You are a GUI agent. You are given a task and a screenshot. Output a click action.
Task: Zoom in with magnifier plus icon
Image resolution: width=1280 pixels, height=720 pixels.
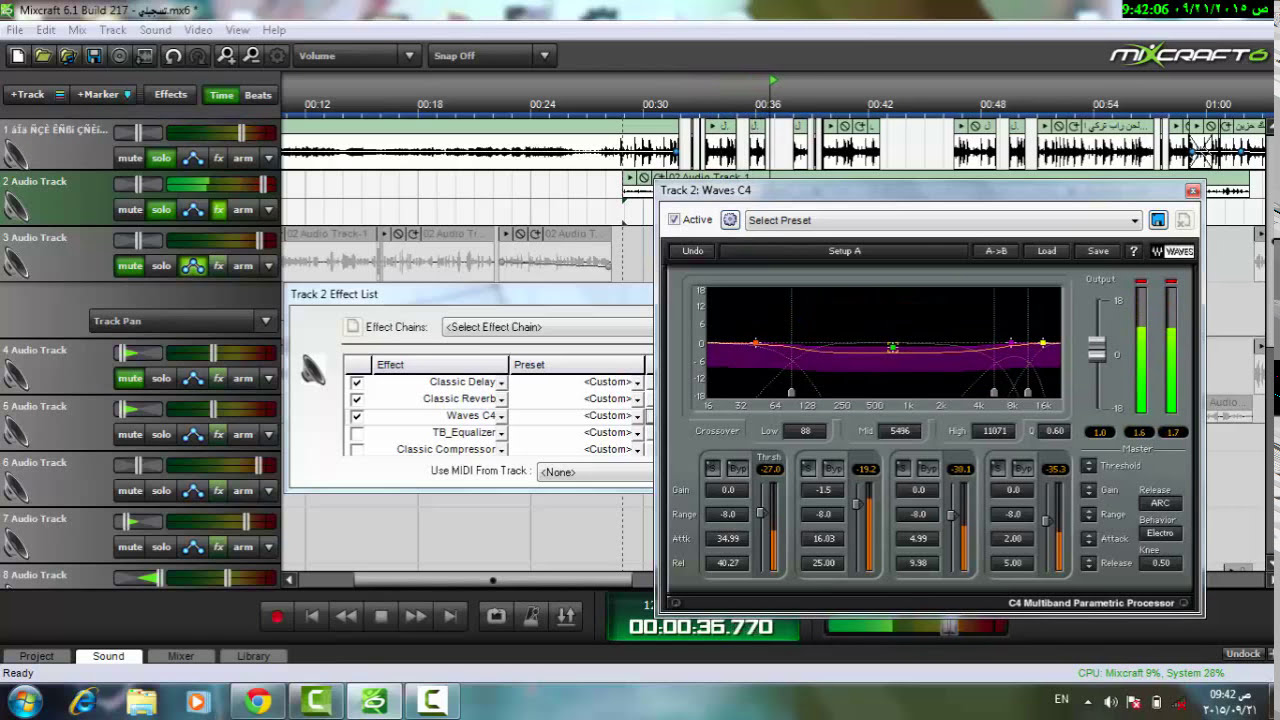pos(227,56)
